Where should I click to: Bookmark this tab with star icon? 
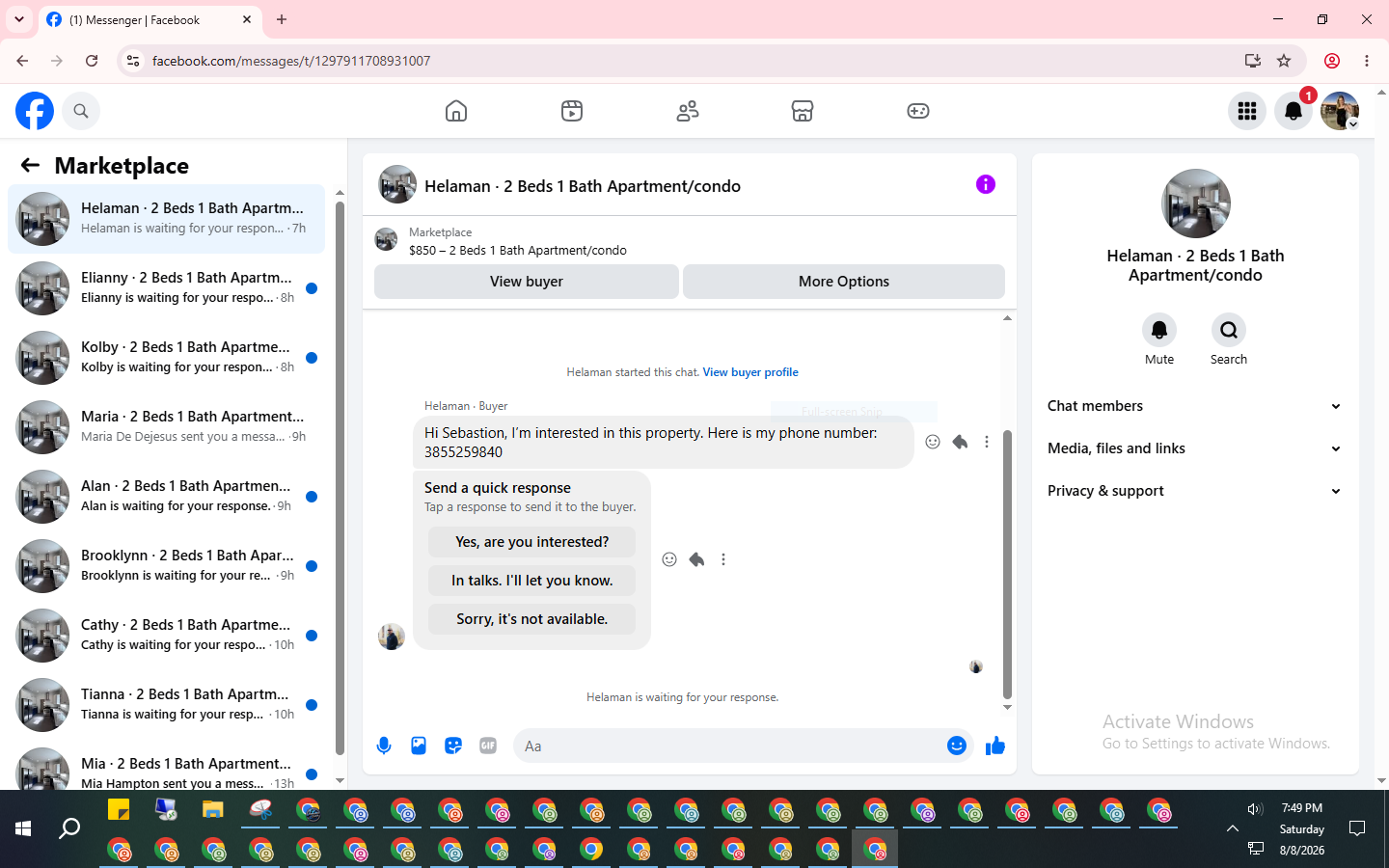(1284, 61)
